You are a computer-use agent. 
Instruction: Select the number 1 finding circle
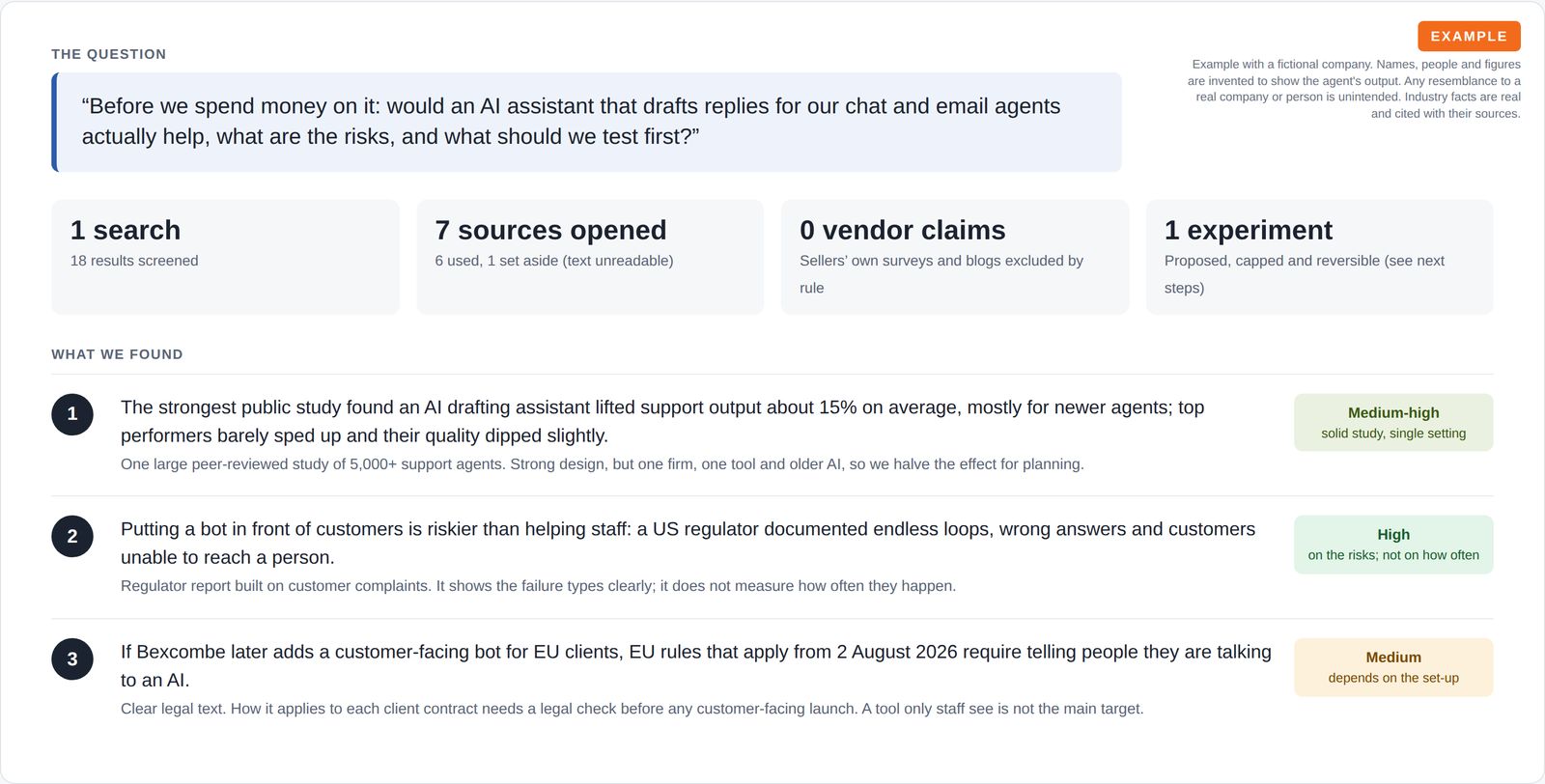tap(72, 414)
